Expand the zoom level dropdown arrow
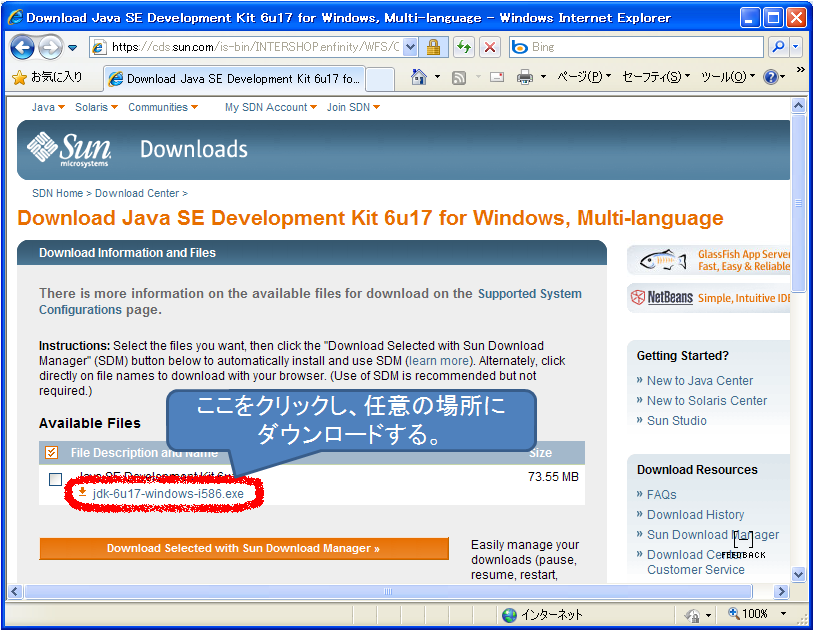Viewport: 814px width, 631px height. tap(783, 614)
